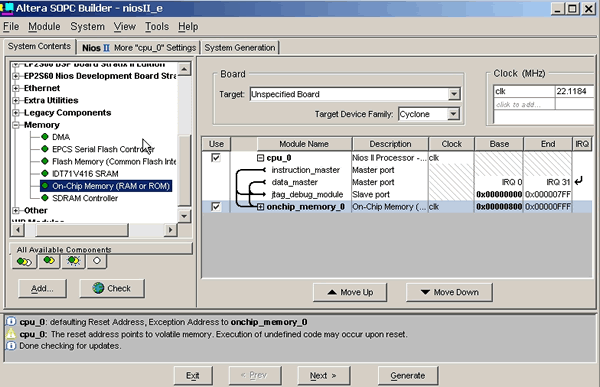The width and height of the screenshot is (600, 387).
Task: Collapse the cpu_0 module row
Action: click(260, 158)
